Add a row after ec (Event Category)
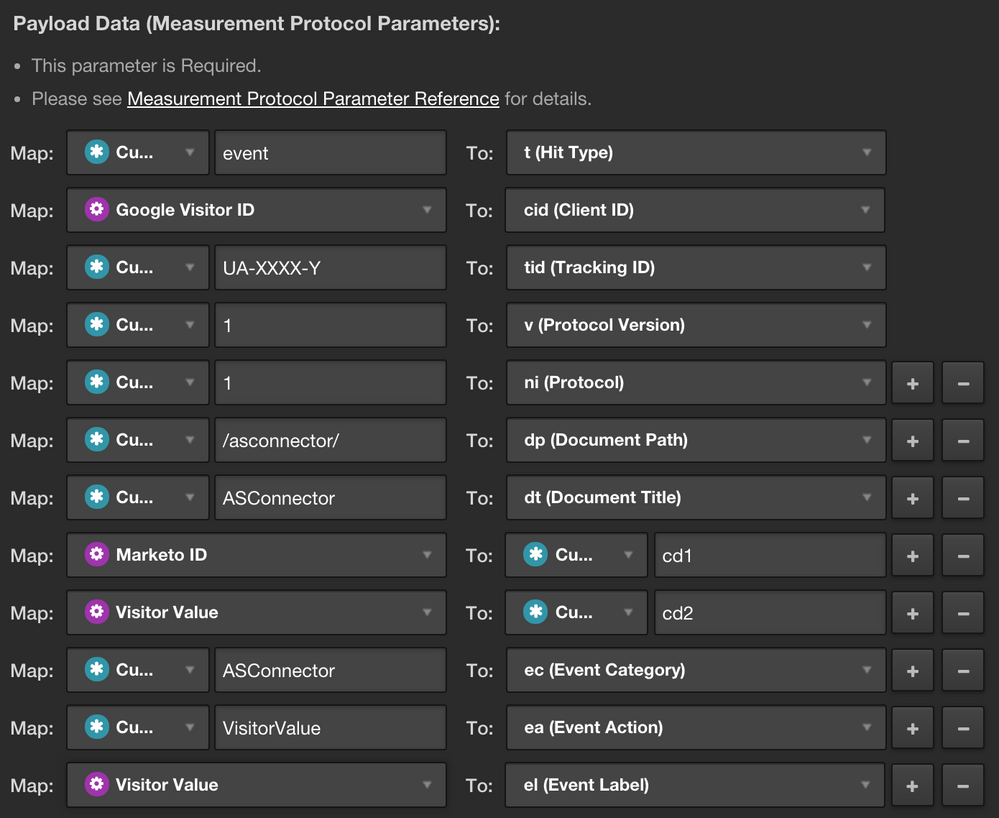Image resolution: width=999 pixels, height=818 pixels. (x=912, y=671)
